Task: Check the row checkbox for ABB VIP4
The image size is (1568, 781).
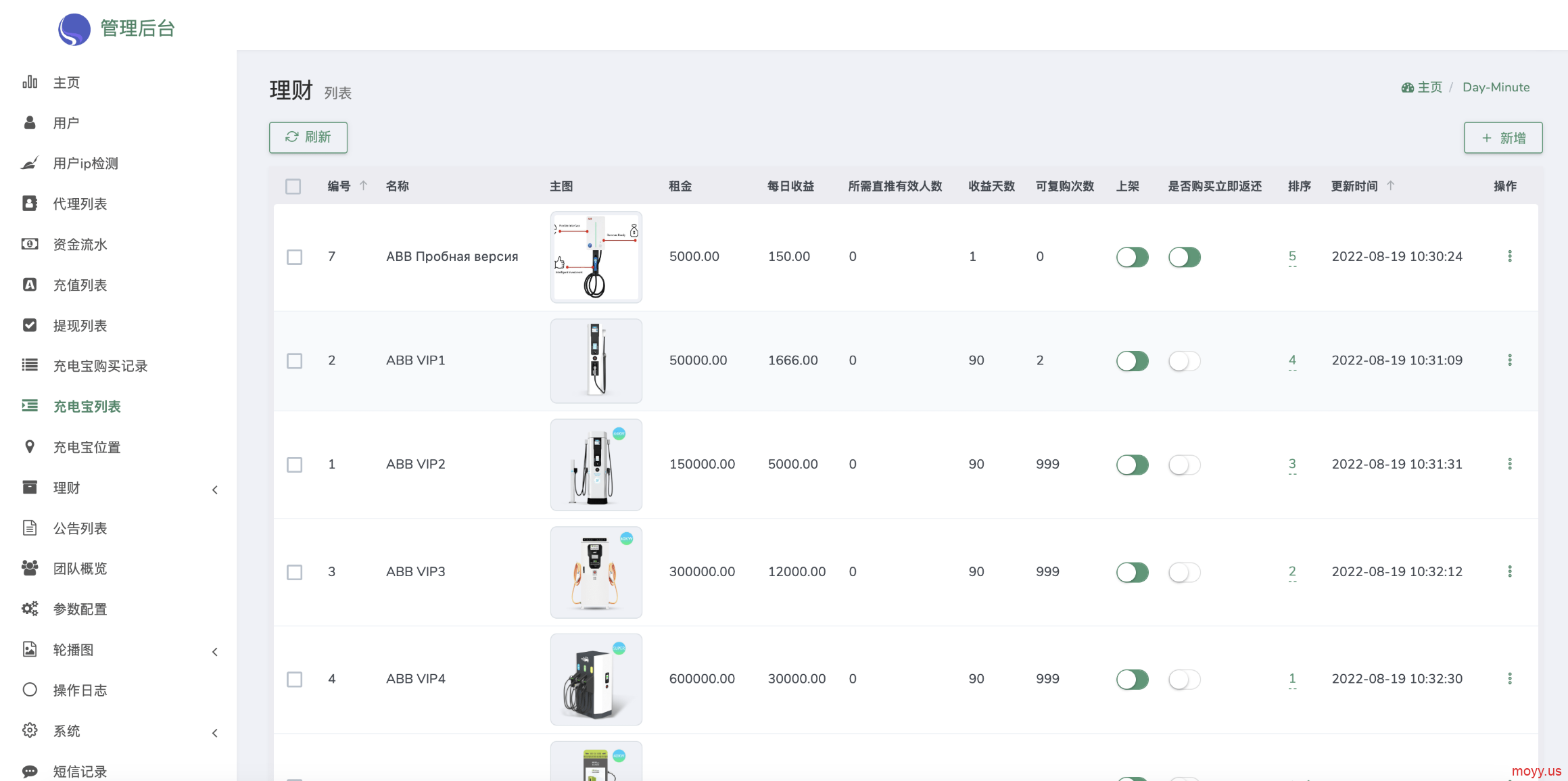Action: pyautogui.click(x=294, y=679)
